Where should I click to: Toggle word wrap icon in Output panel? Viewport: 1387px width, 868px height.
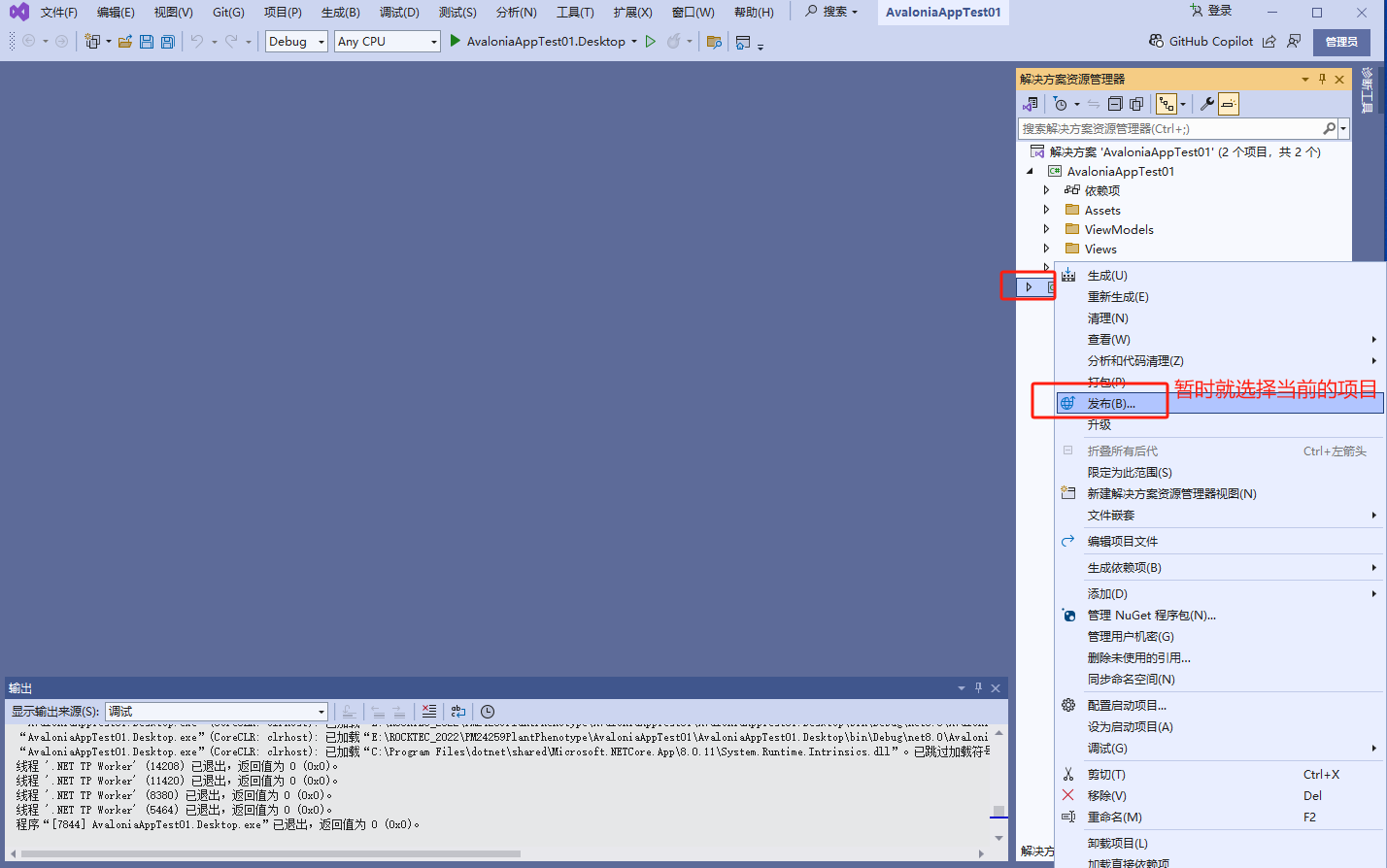(x=458, y=712)
